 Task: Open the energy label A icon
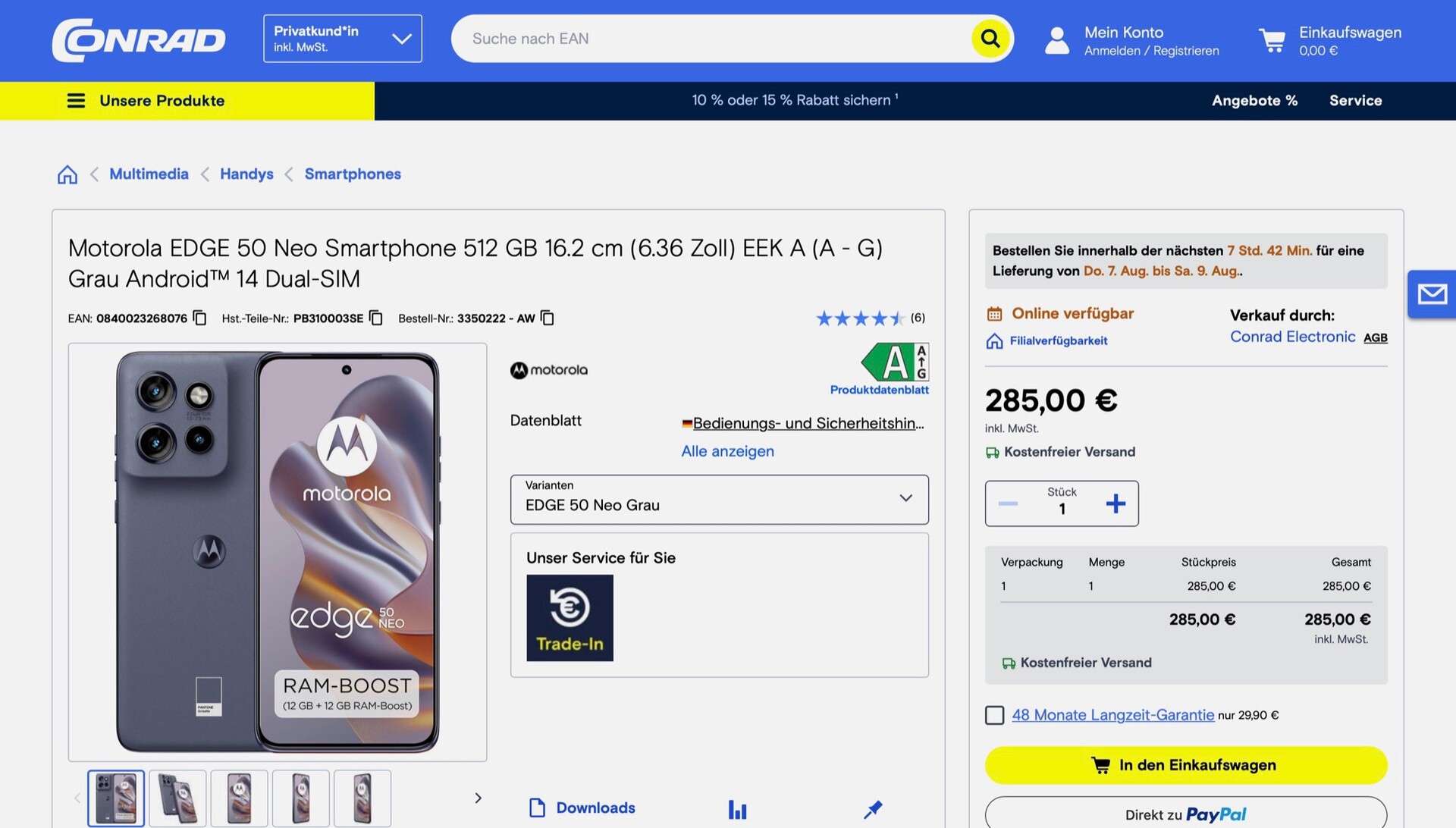pos(896,362)
